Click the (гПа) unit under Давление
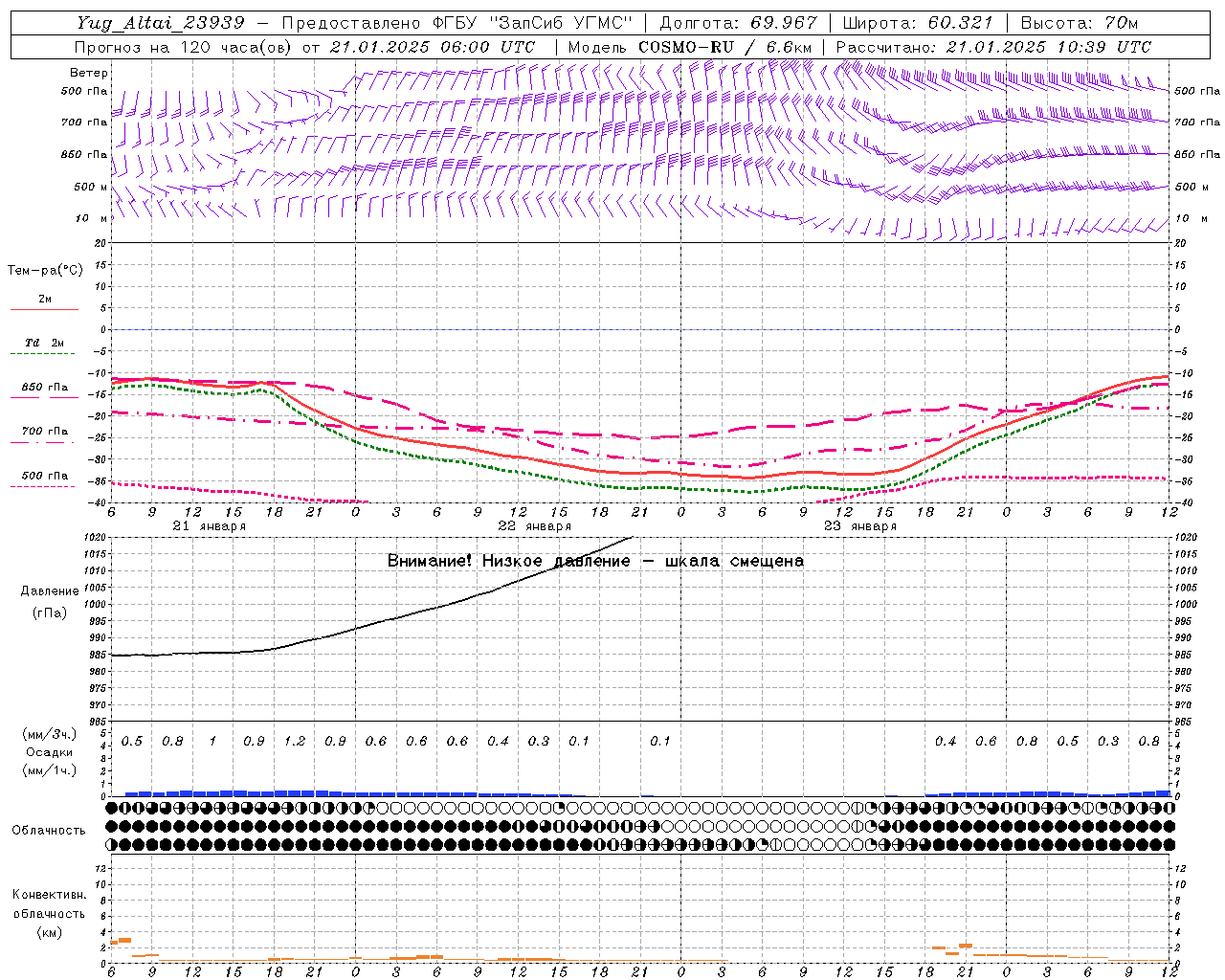 [x=48, y=613]
